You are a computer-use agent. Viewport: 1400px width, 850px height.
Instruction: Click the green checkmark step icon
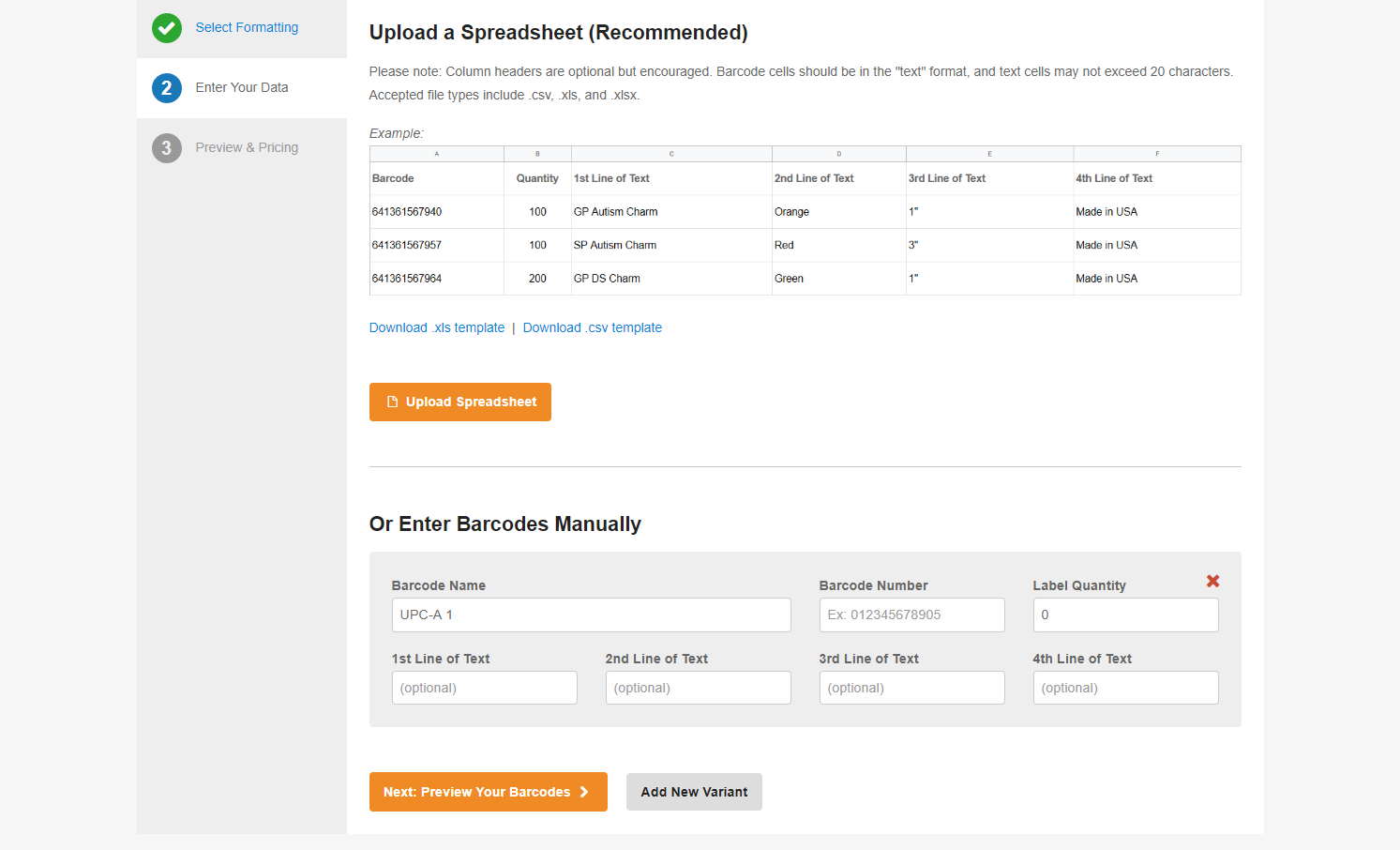click(x=167, y=28)
